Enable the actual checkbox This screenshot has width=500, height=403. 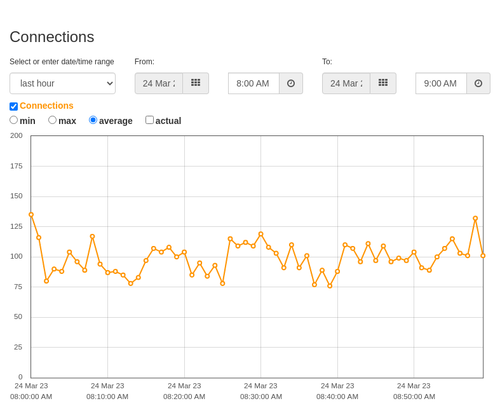[x=150, y=120]
